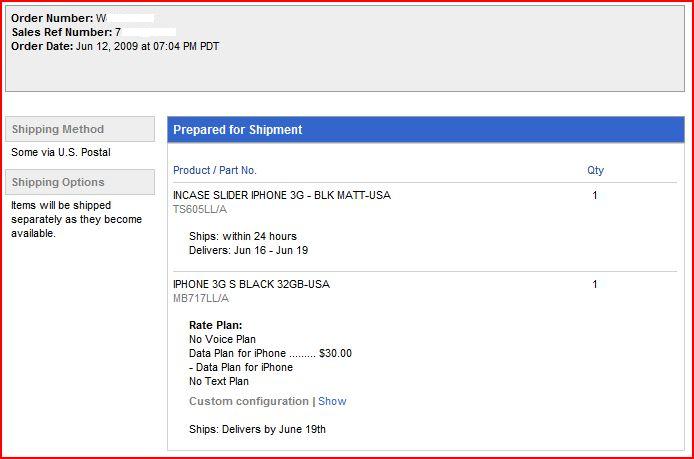Click IPHONE 3G S BLACK 32GB-USA product name
Viewport: 694px width, 459px height.
click(251, 284)
